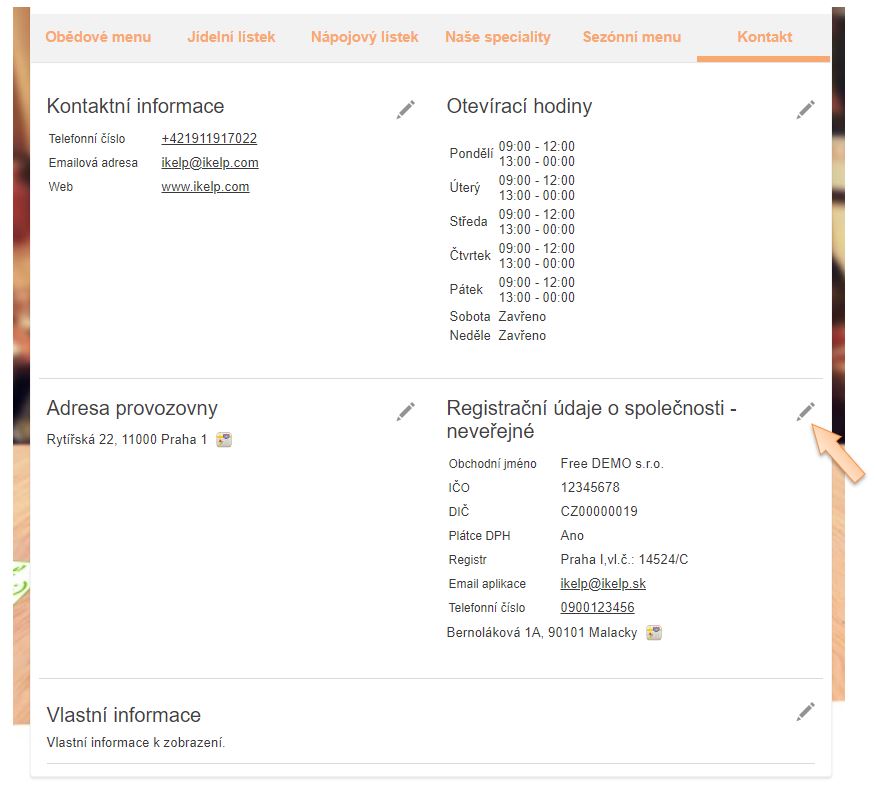Select the Nápojový lístek tab
The image size is (875, 804).
[364, 37]
